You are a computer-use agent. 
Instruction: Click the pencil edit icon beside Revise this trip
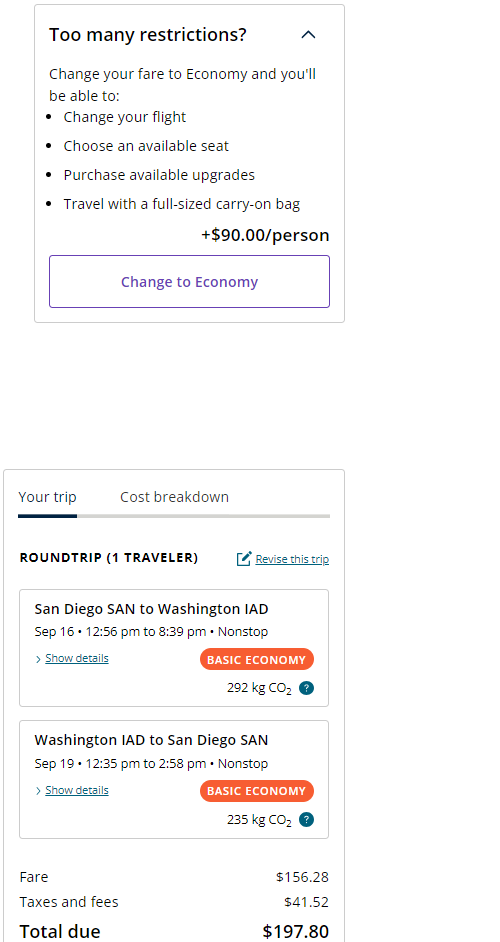(243, 559)
